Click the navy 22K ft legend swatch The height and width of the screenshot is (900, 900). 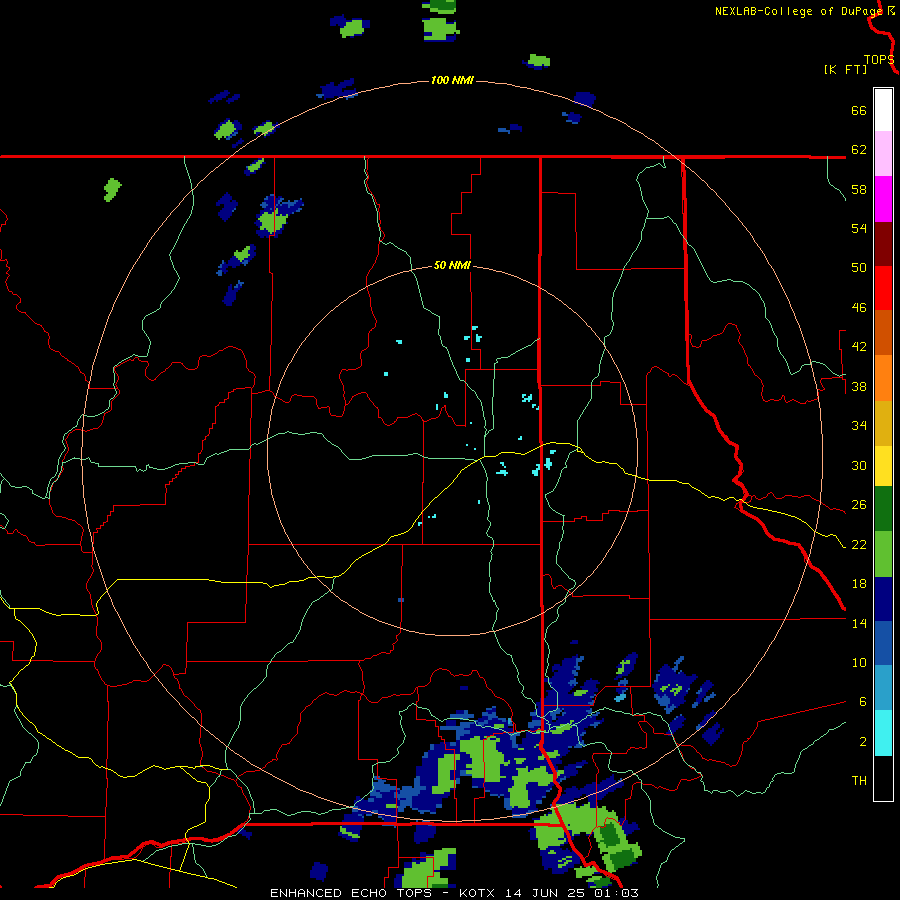[x=883, y=599]
